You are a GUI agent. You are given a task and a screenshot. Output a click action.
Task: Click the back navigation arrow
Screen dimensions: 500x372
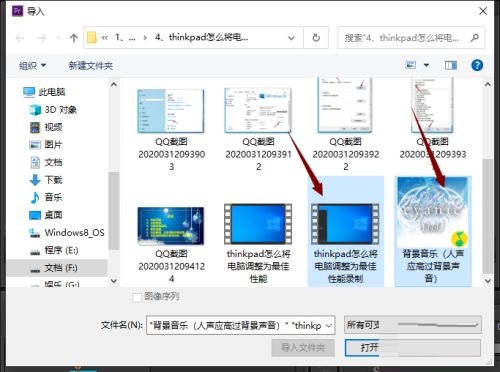[20, 38]
